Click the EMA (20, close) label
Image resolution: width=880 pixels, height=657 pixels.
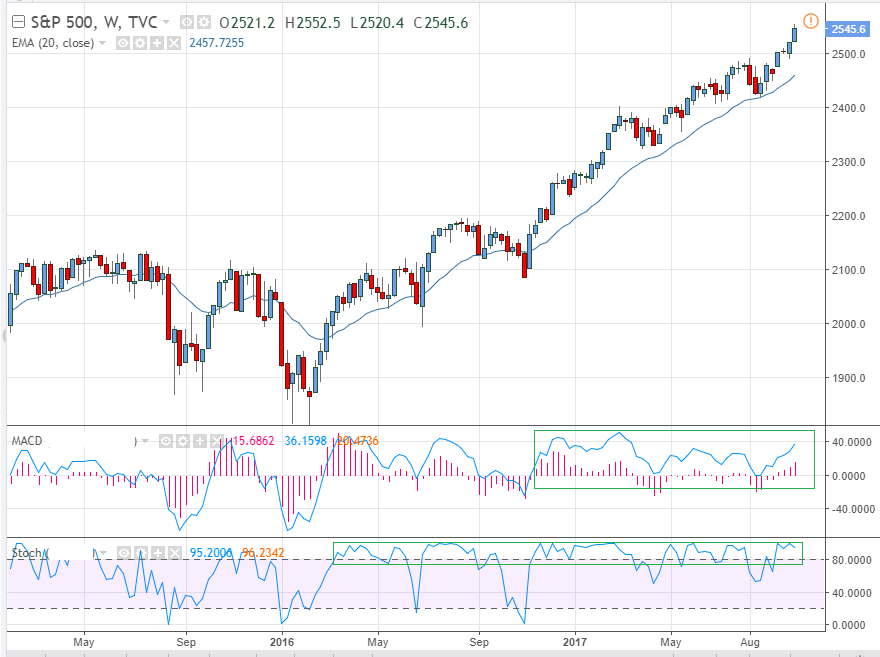pyautogui.click(x=53, y=43)
